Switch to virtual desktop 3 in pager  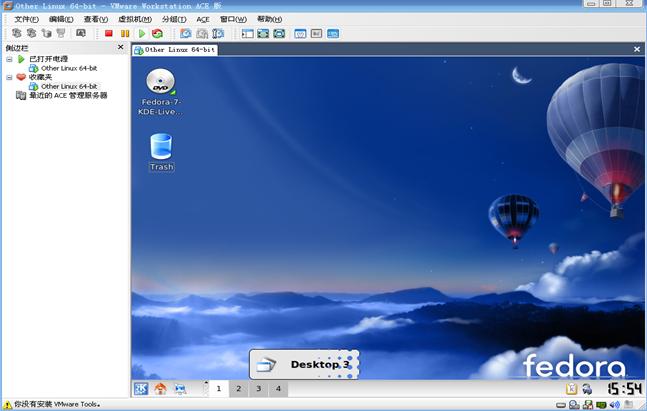click(x=259, y=389)
